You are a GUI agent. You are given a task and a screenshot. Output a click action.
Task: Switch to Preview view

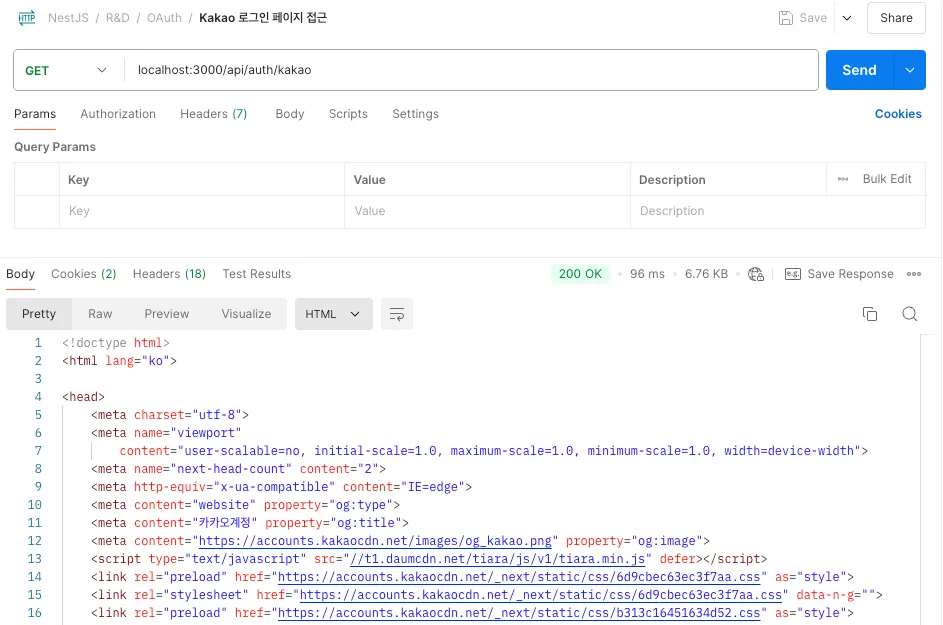[167, 314]
